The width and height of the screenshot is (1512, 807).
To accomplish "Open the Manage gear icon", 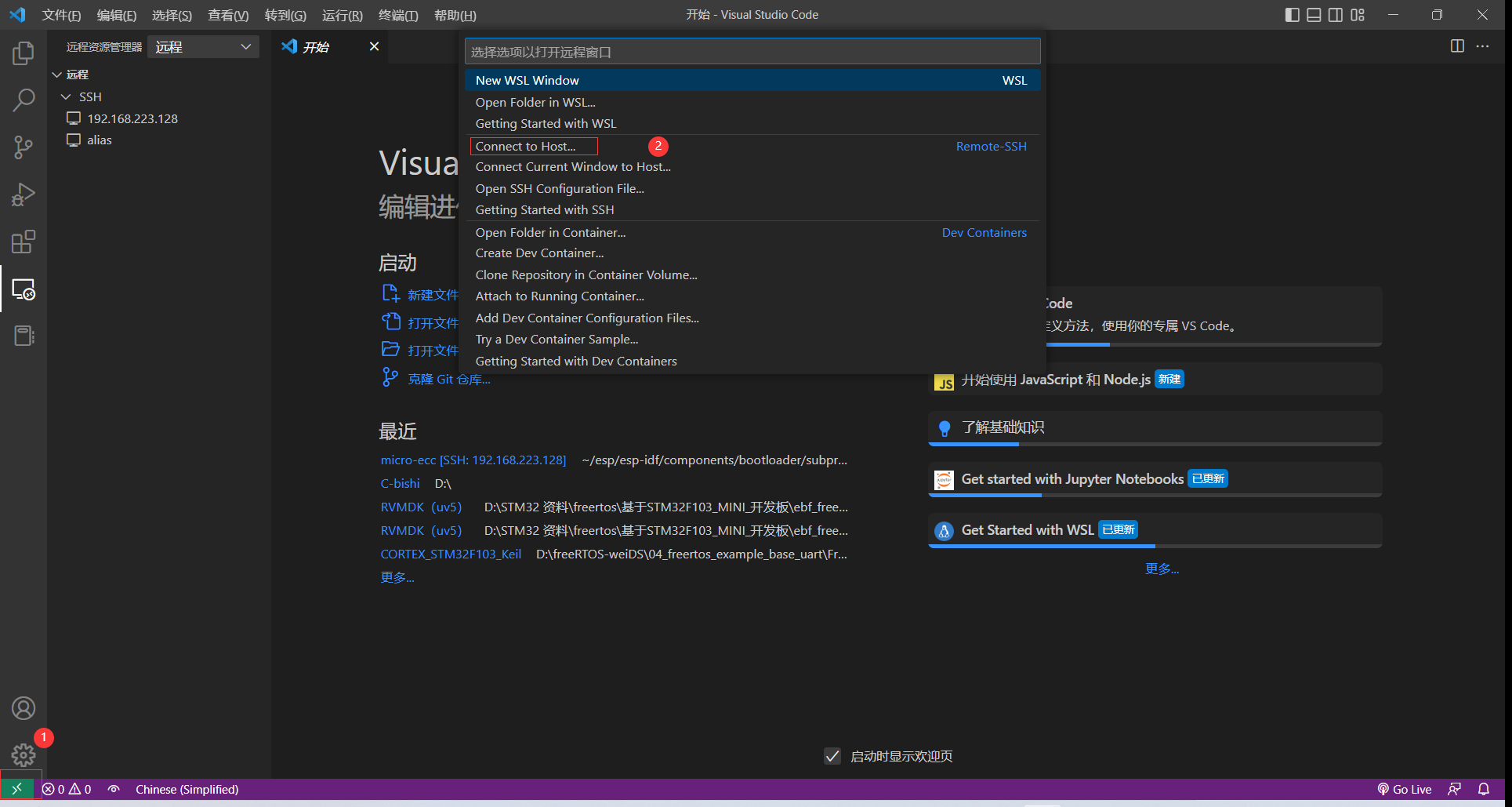I will point(24,755).
